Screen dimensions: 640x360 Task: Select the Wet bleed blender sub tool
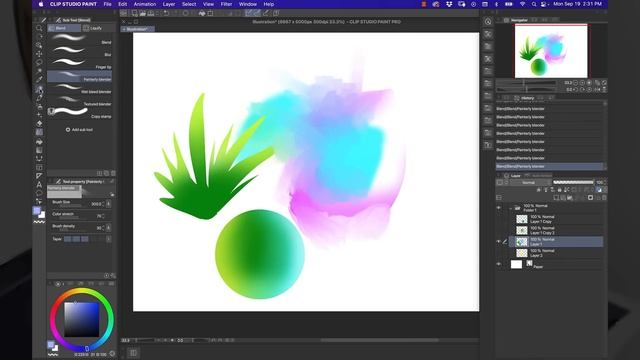80,89
